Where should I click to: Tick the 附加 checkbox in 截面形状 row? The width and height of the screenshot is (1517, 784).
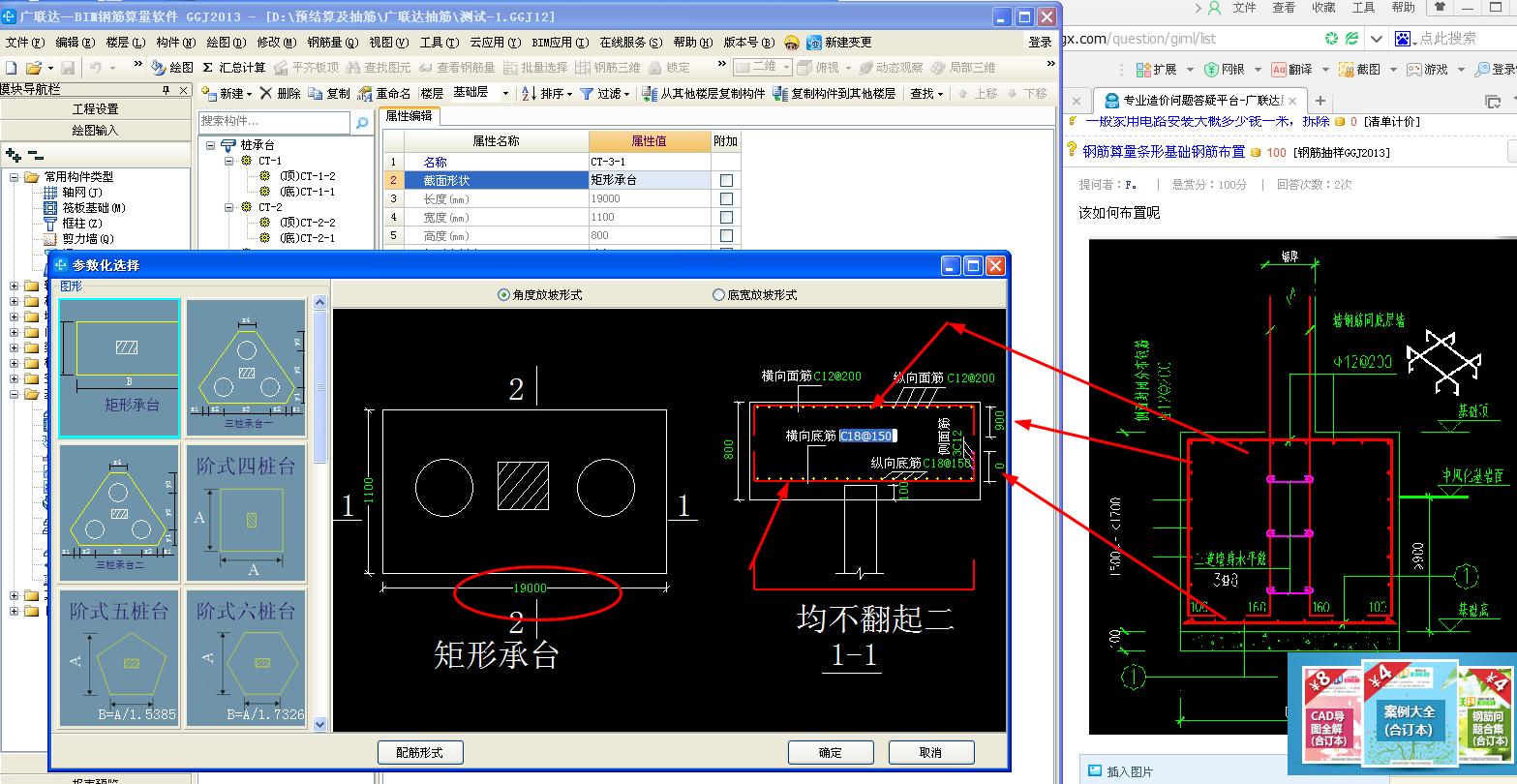pyautogui.click(x=726, y=180)
